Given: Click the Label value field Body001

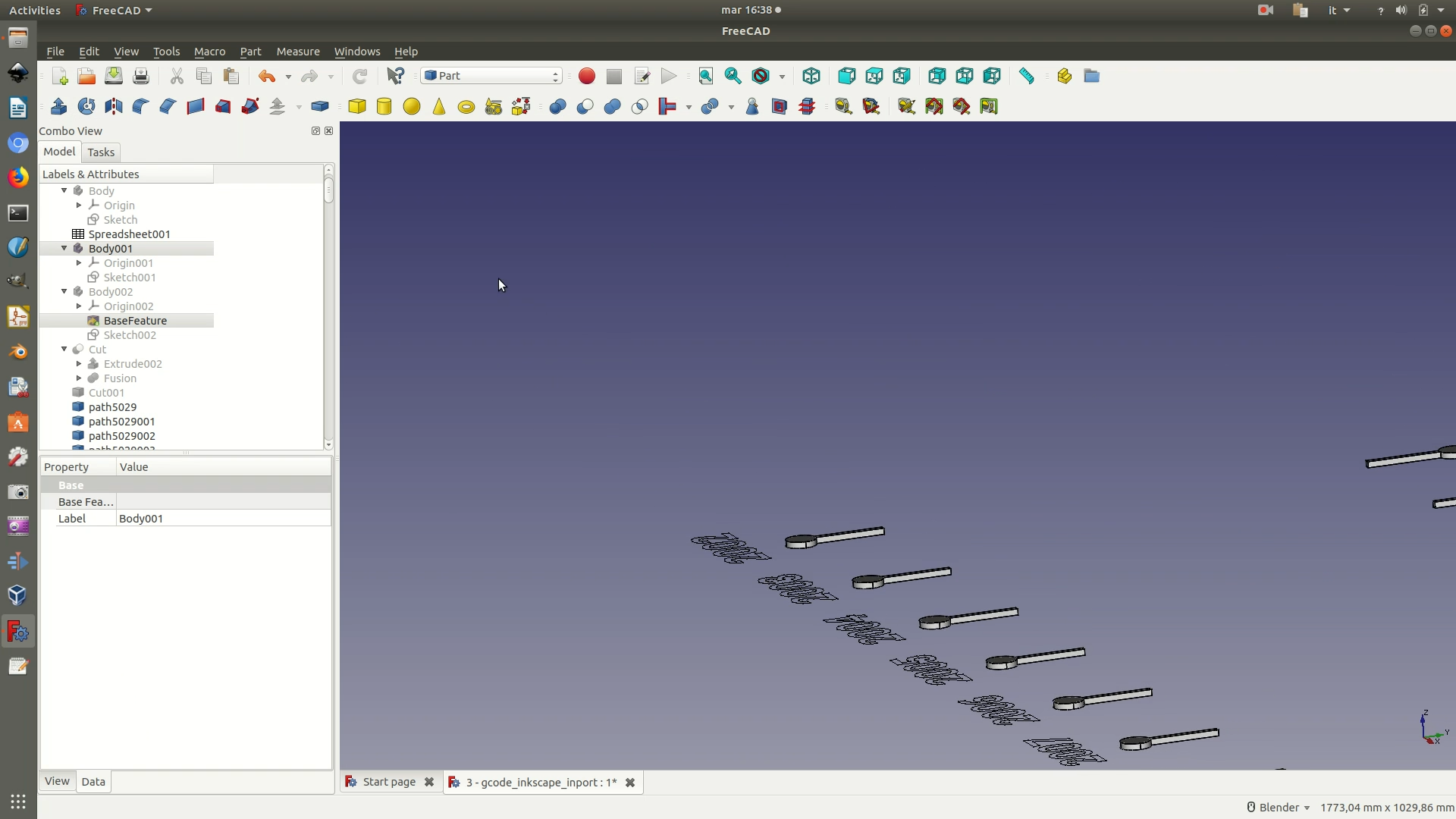Looking at the screenshot, I should tap(224, 519).
